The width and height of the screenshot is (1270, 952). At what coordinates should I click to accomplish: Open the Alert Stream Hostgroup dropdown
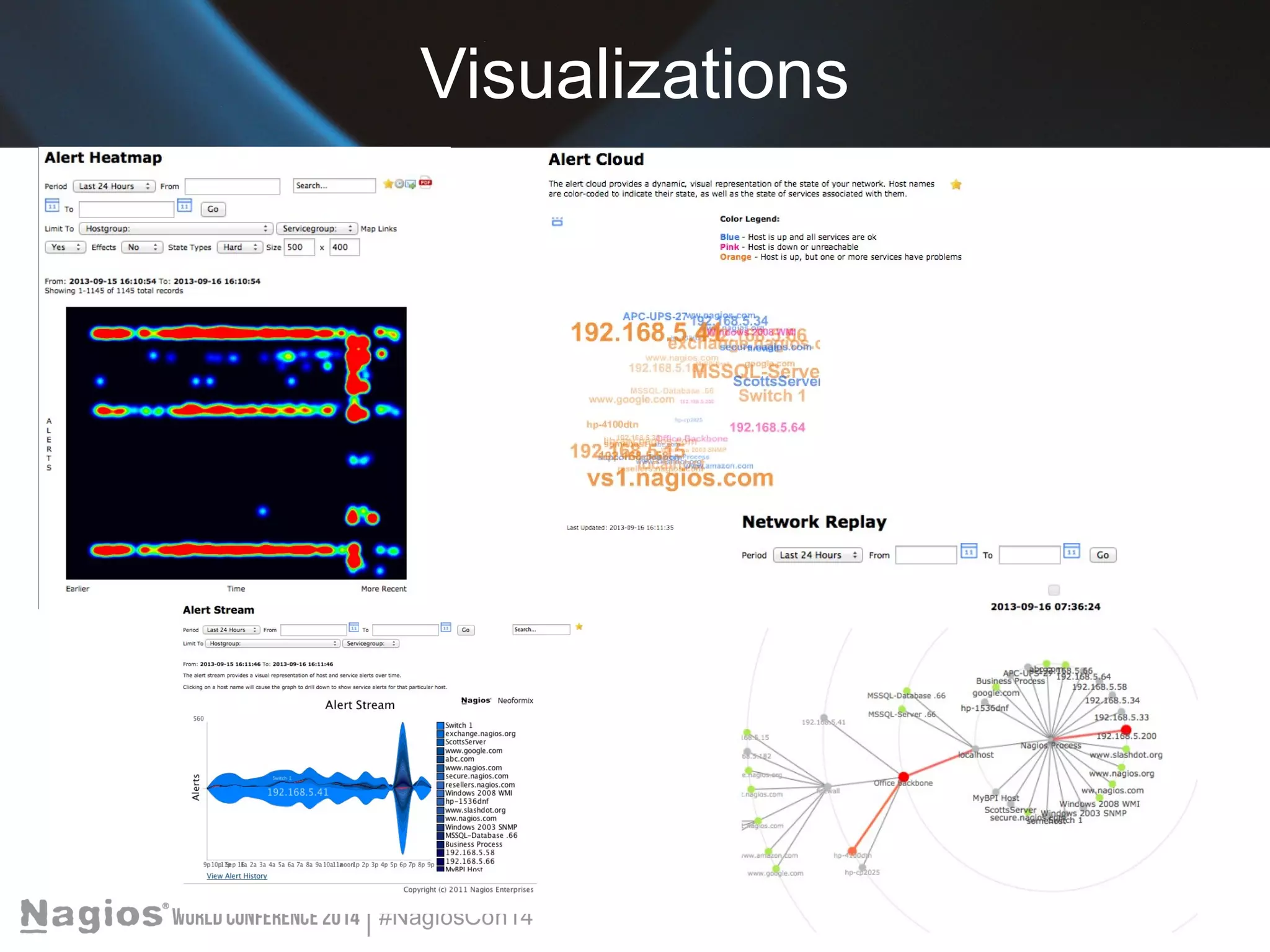tap(273, 643)
